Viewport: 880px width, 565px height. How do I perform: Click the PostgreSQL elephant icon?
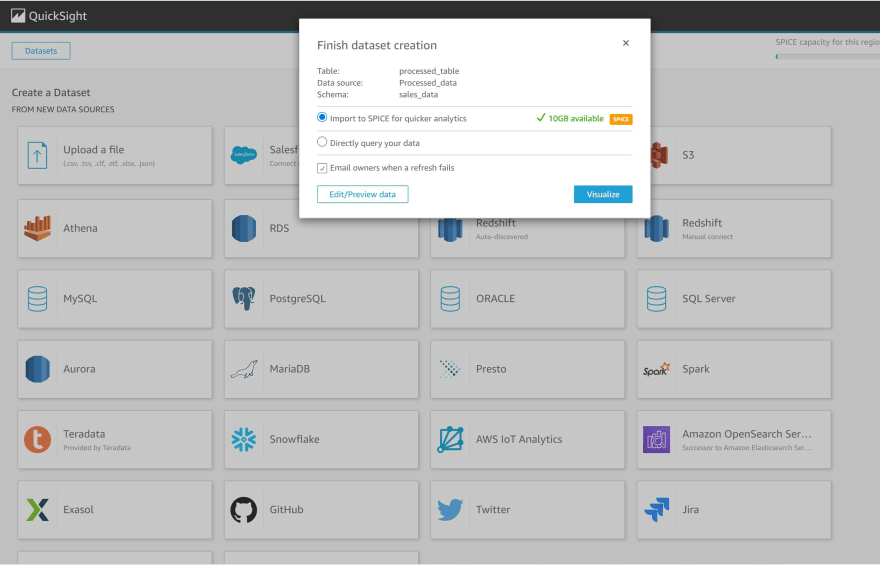coord(244,299)
